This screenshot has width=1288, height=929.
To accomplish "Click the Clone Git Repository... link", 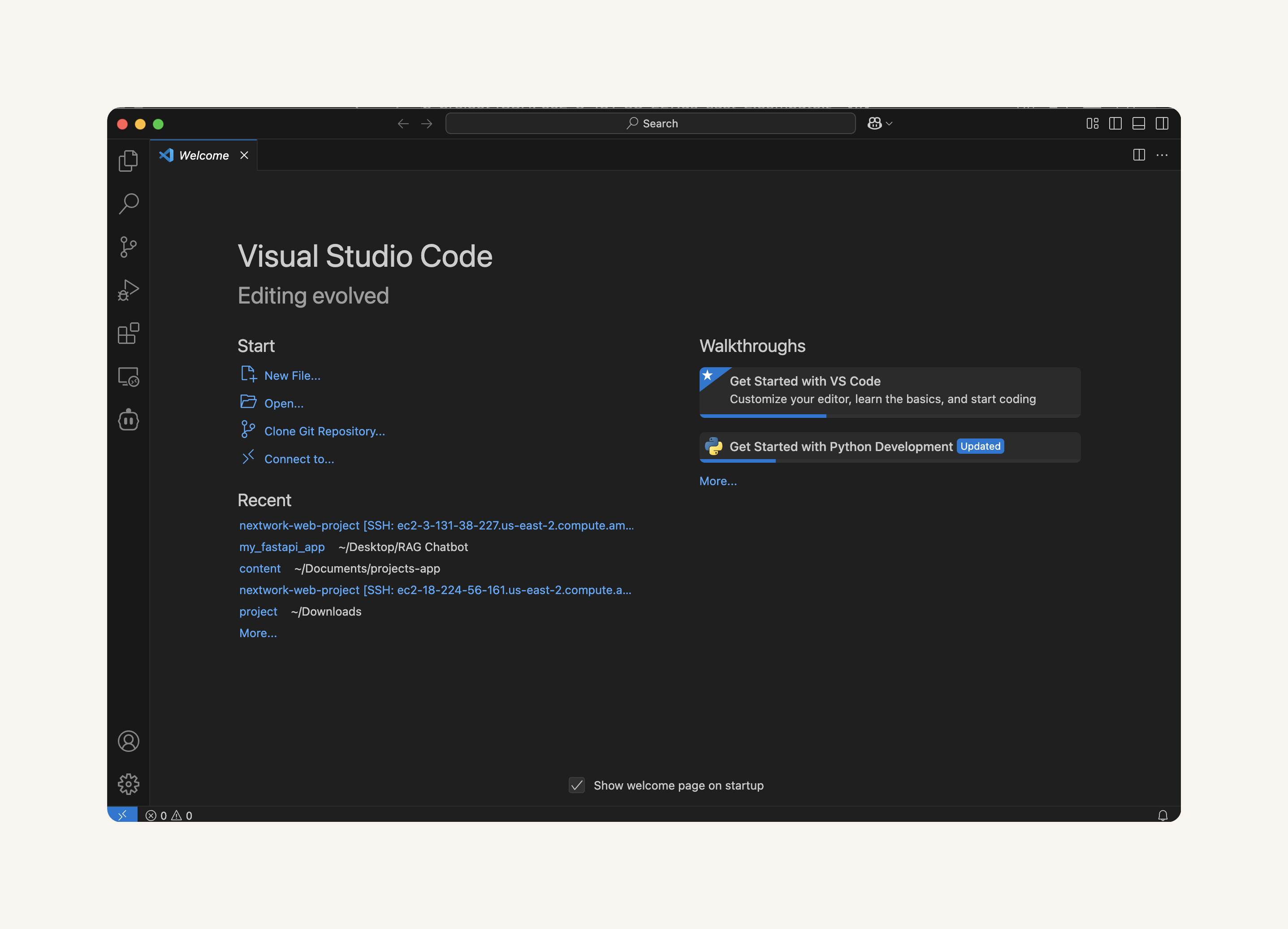I will (x=324, y=431).
